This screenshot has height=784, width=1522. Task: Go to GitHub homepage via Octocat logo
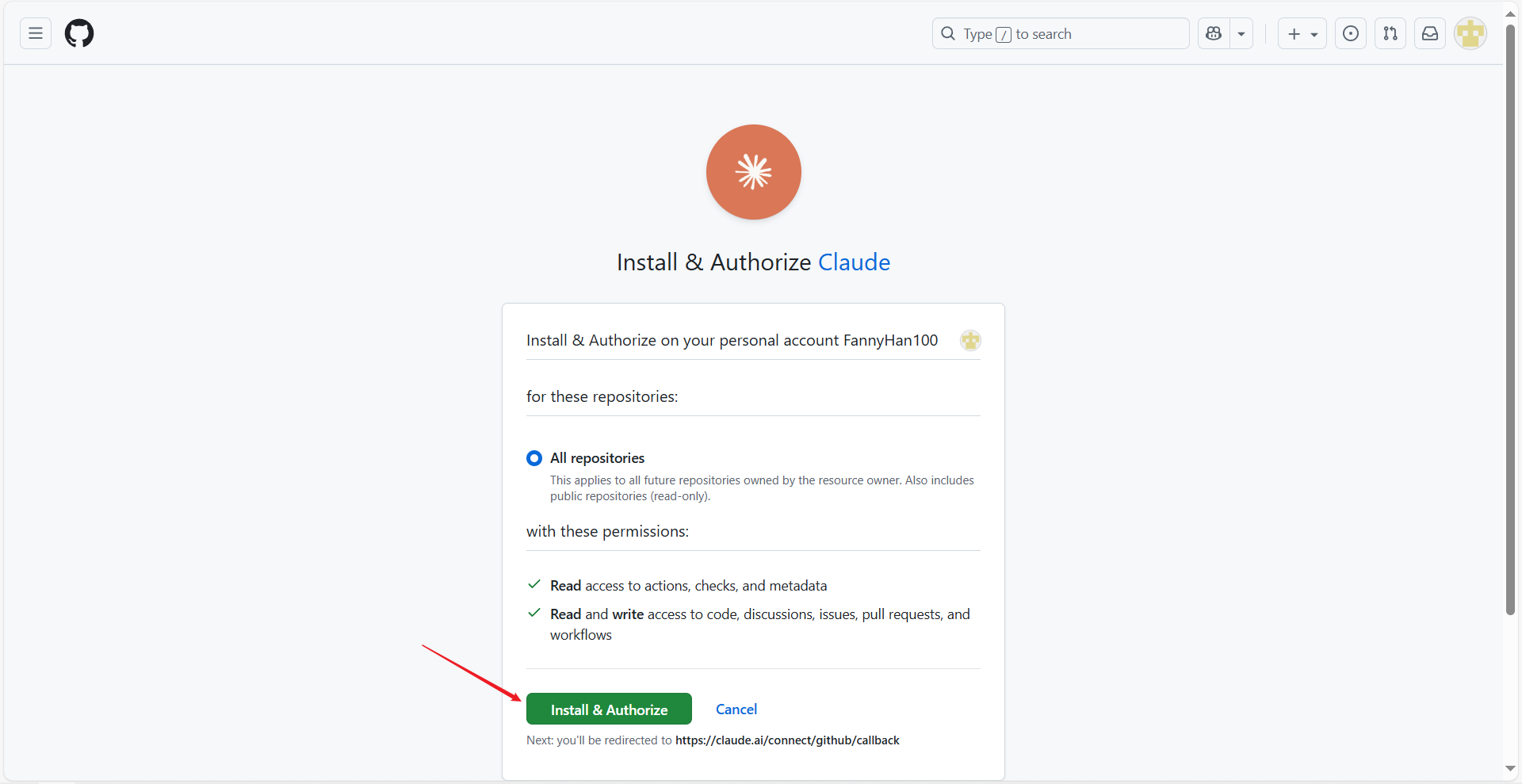pos(79,33)
